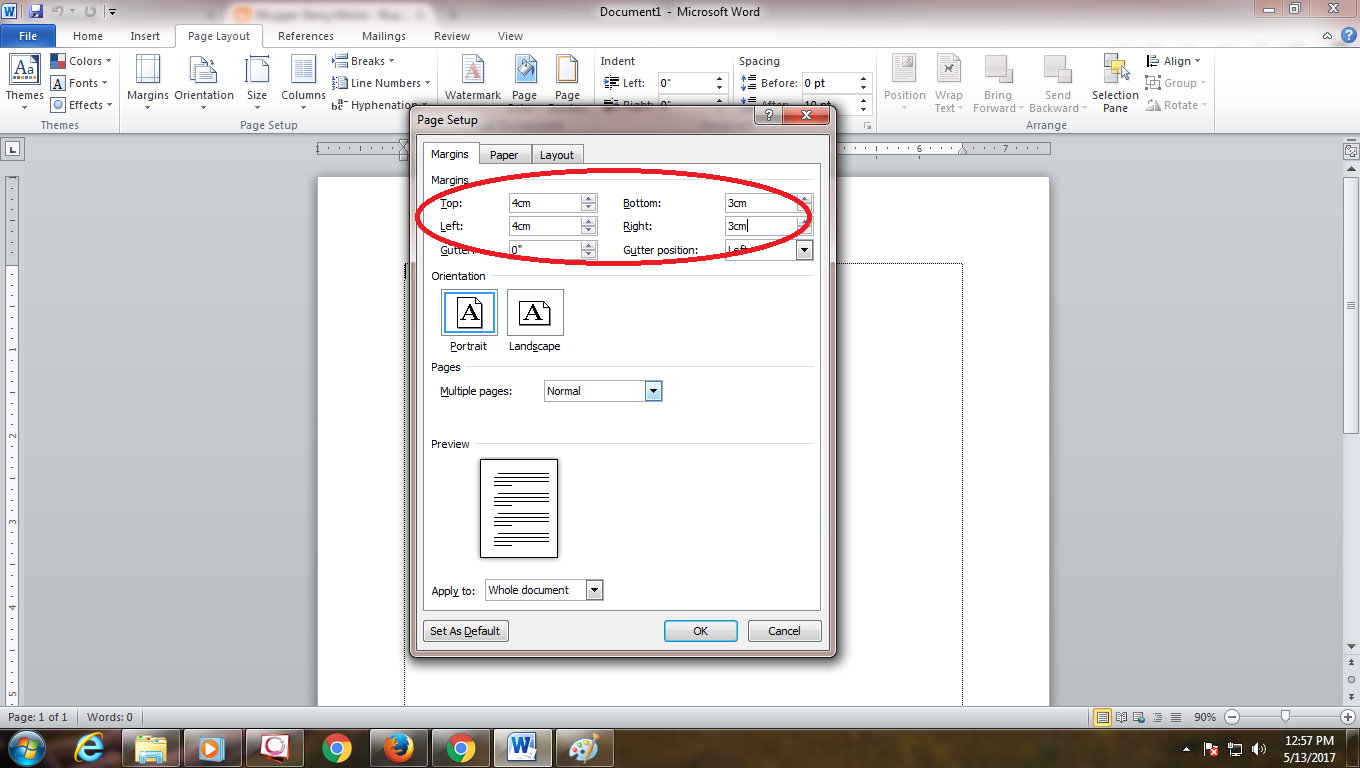Switch to Full Screen Reading view
This screenshot has width=1360, height=768.
pos(1121,717)
